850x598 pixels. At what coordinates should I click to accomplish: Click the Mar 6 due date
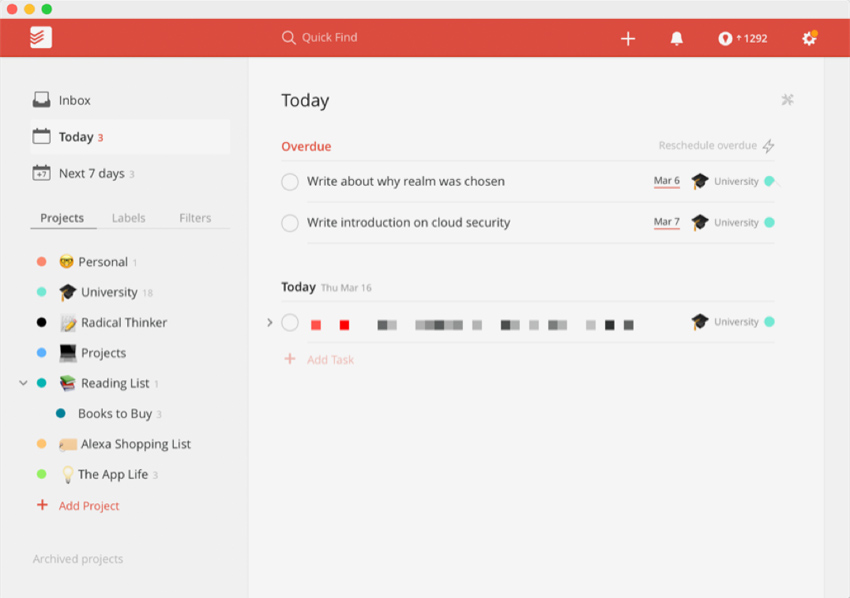click(666, 181)
